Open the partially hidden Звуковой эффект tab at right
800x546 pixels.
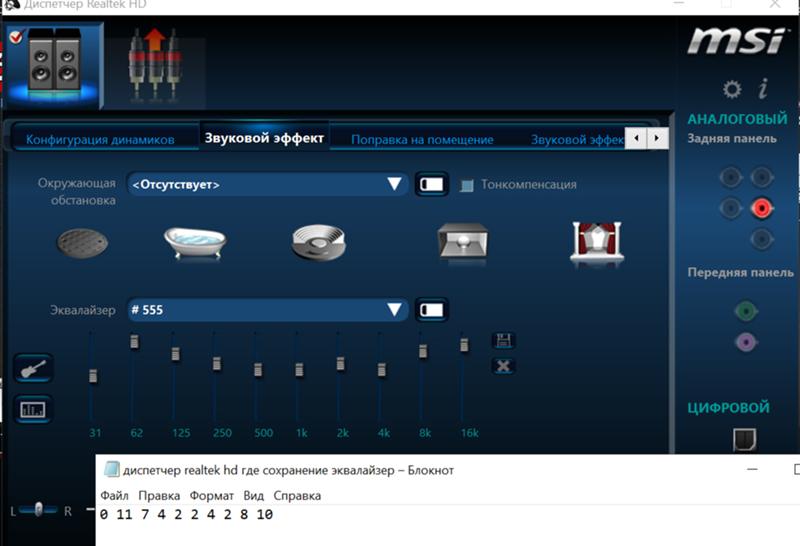coord(577,140)
